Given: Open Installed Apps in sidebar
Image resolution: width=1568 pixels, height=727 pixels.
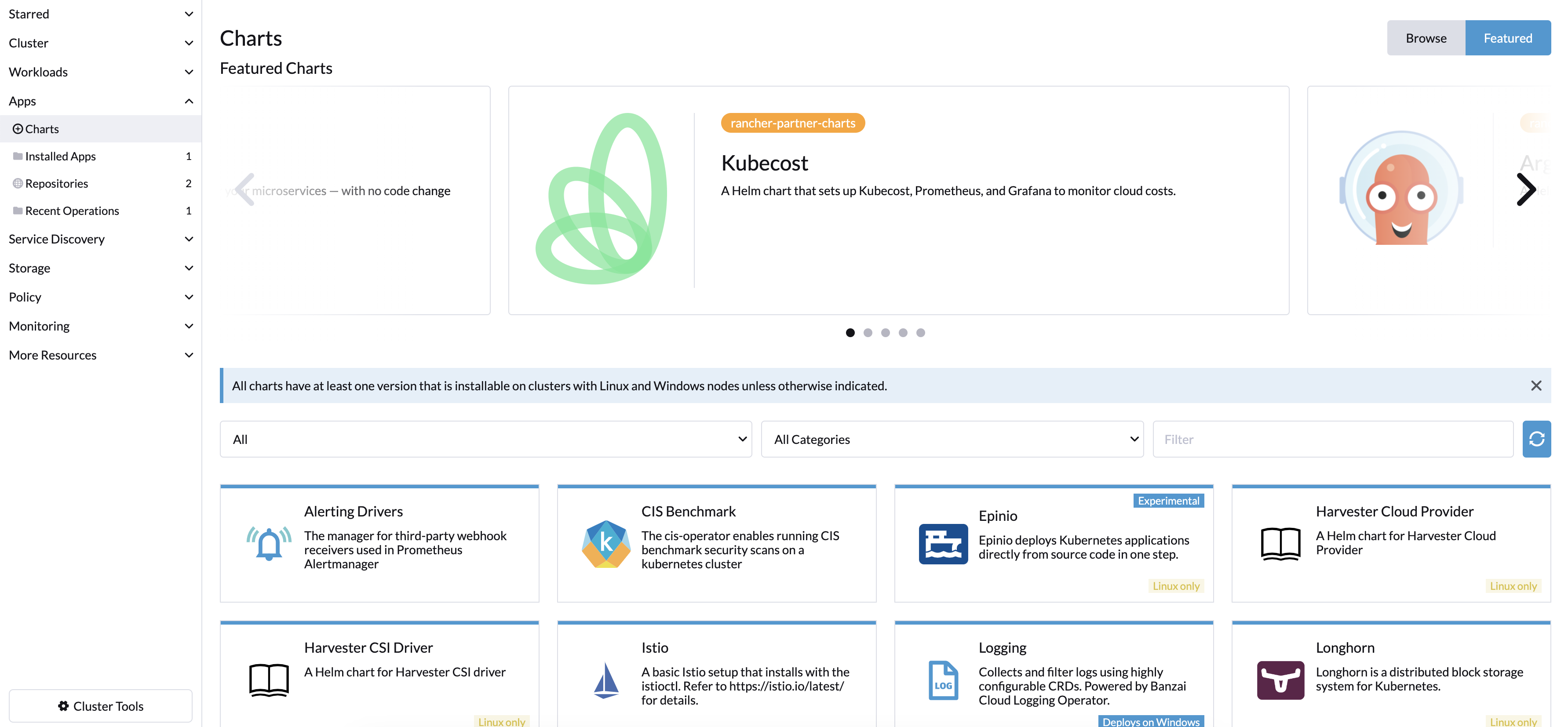Looking at the screenshot, I should 60,156.
